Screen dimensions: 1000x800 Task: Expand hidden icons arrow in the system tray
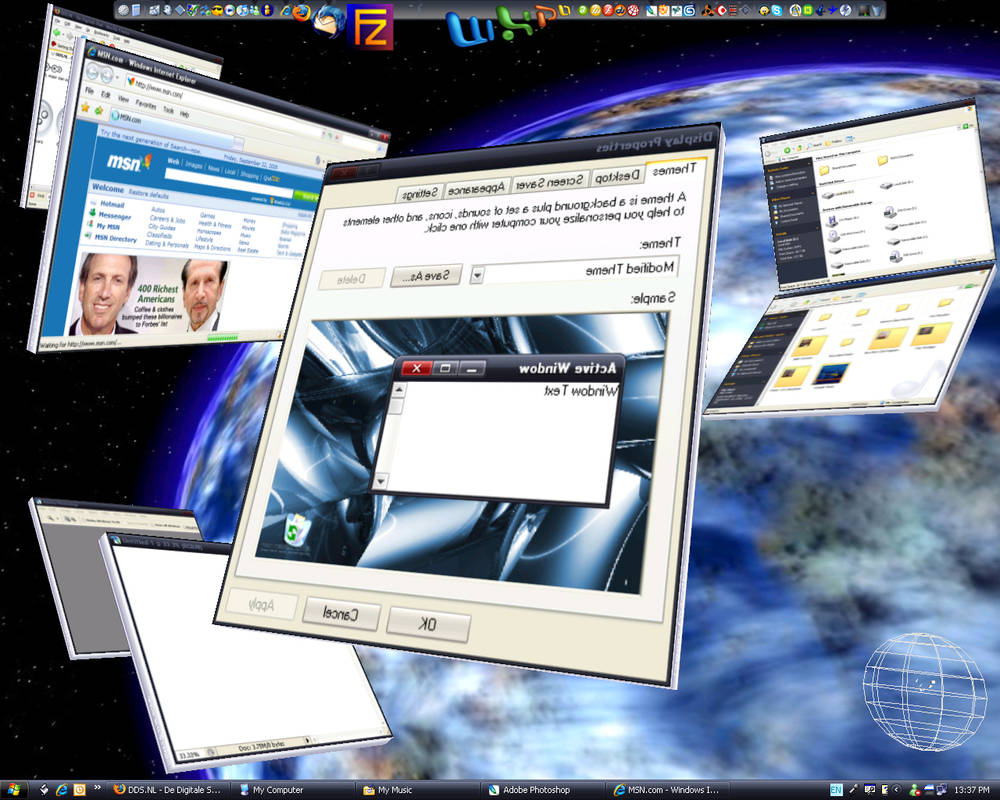(x=895, y=788)
